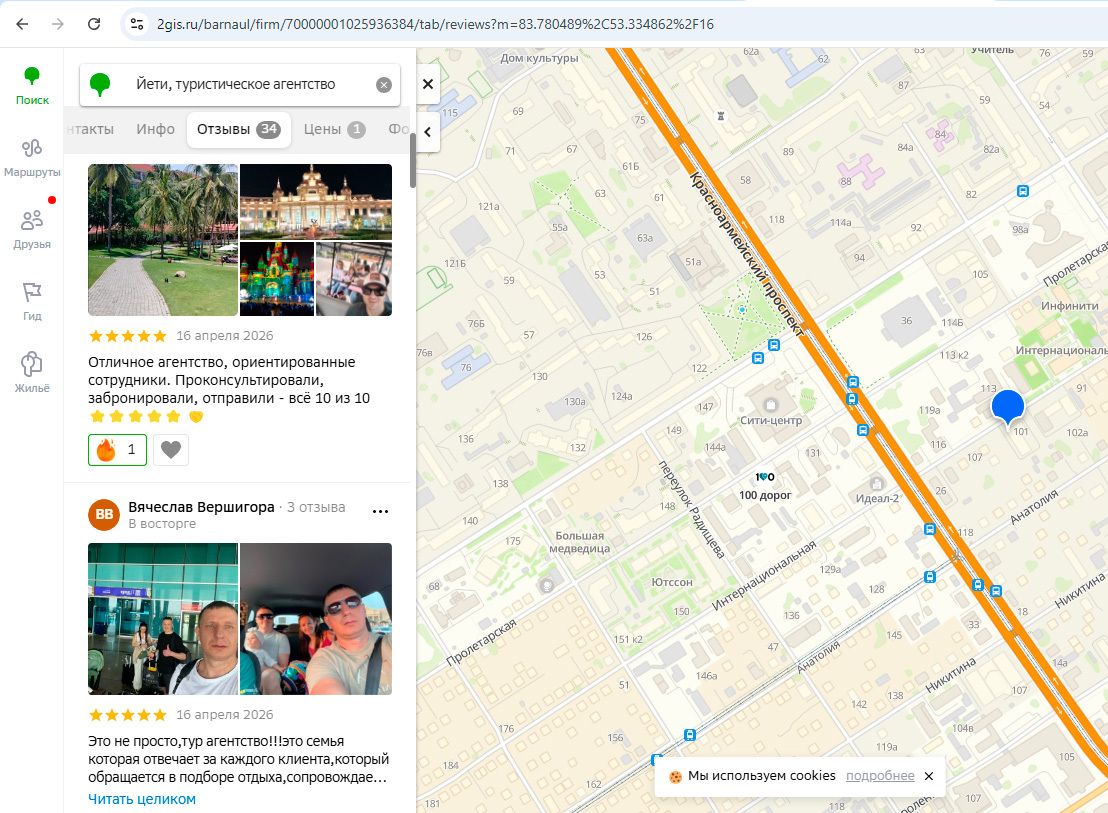The image size is (1108, 813).
Task: Dismiss the cookies notification banner
Action: (x=928, y=776)
